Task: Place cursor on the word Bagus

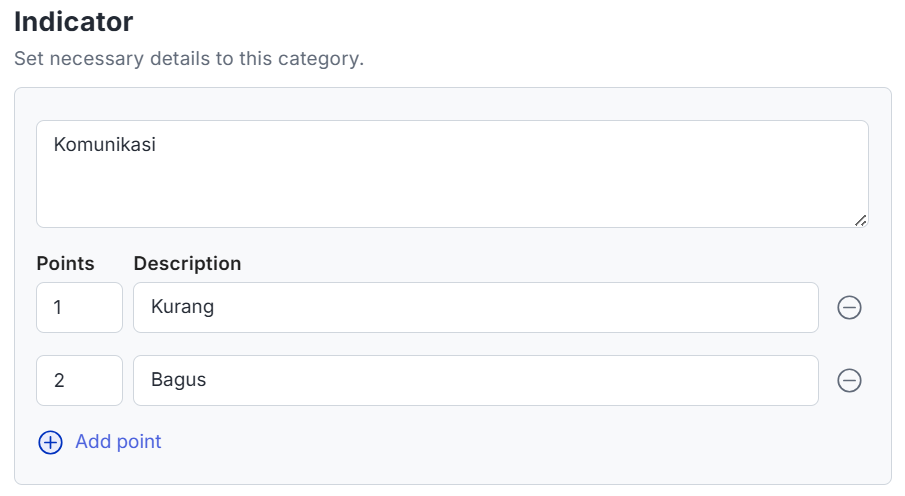Action: click(178, 381)
